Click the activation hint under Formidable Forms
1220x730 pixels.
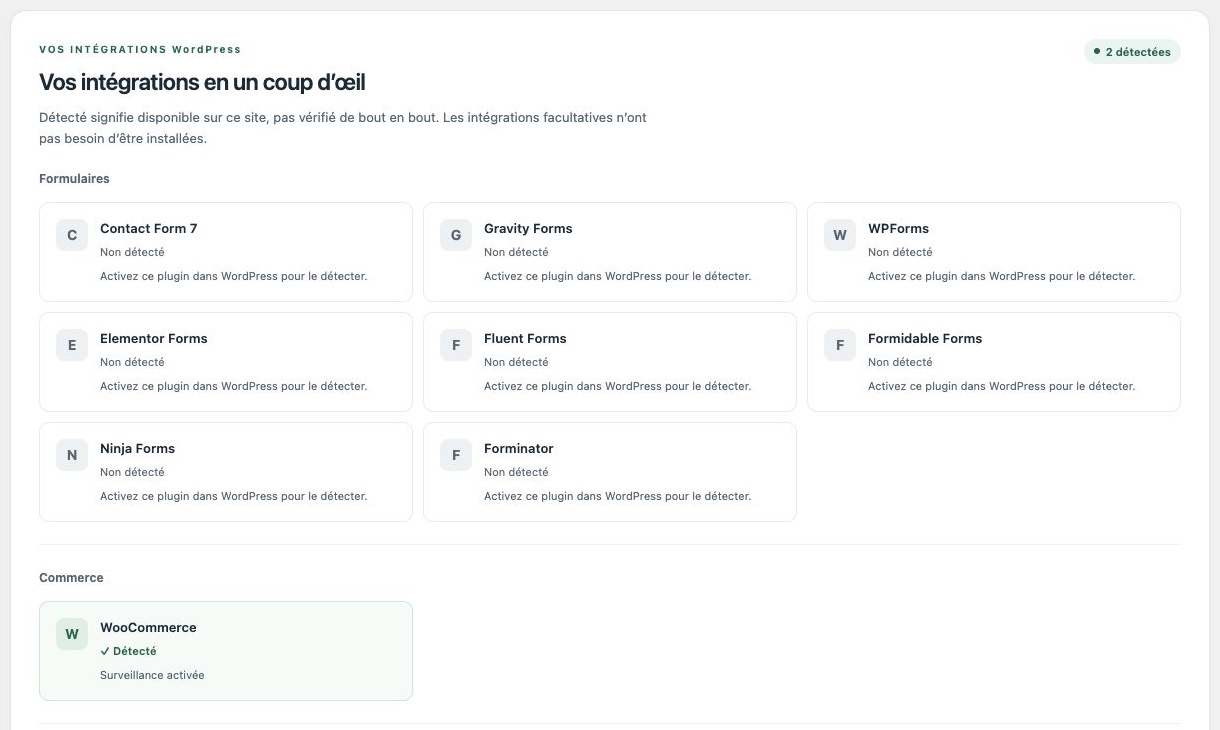1001,387
